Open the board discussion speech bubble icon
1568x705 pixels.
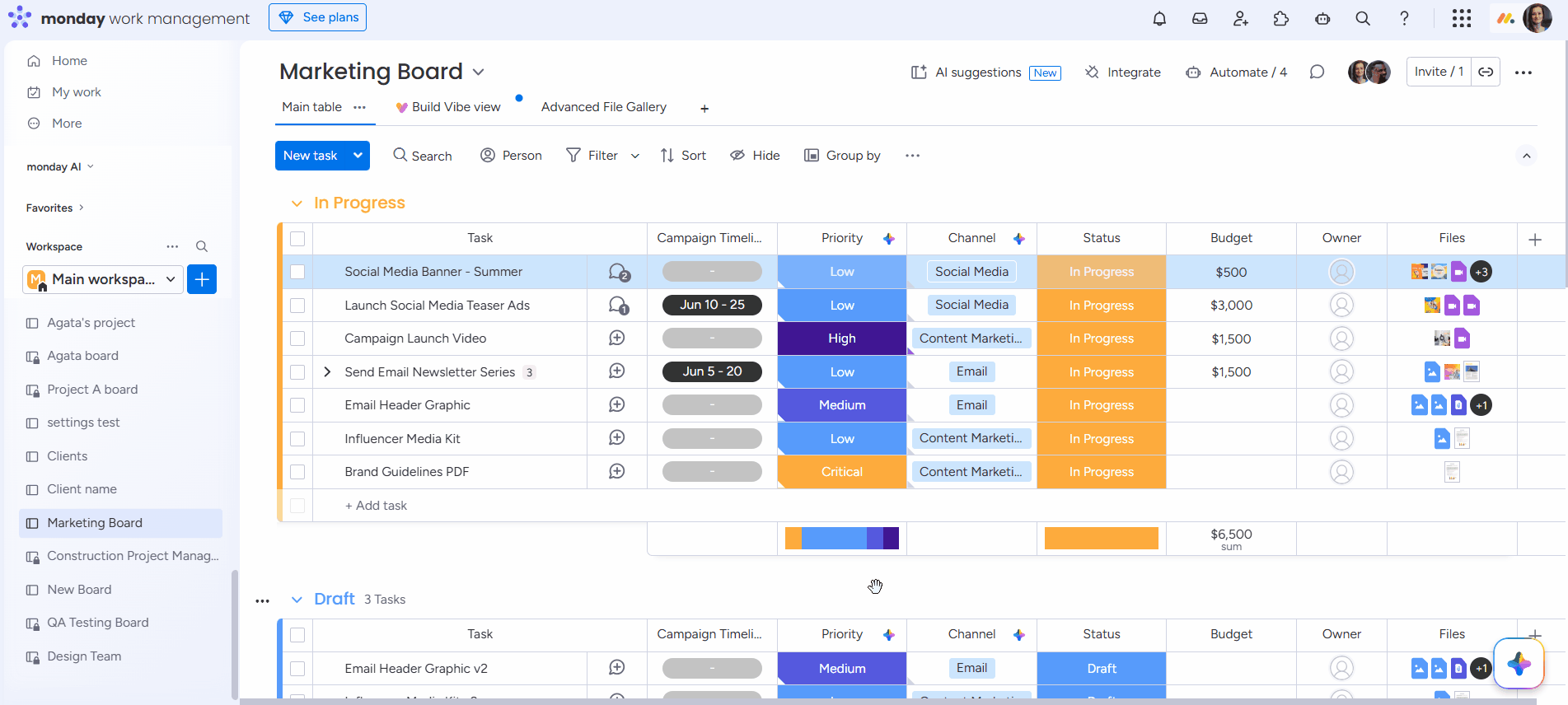tap(1317, 72)
